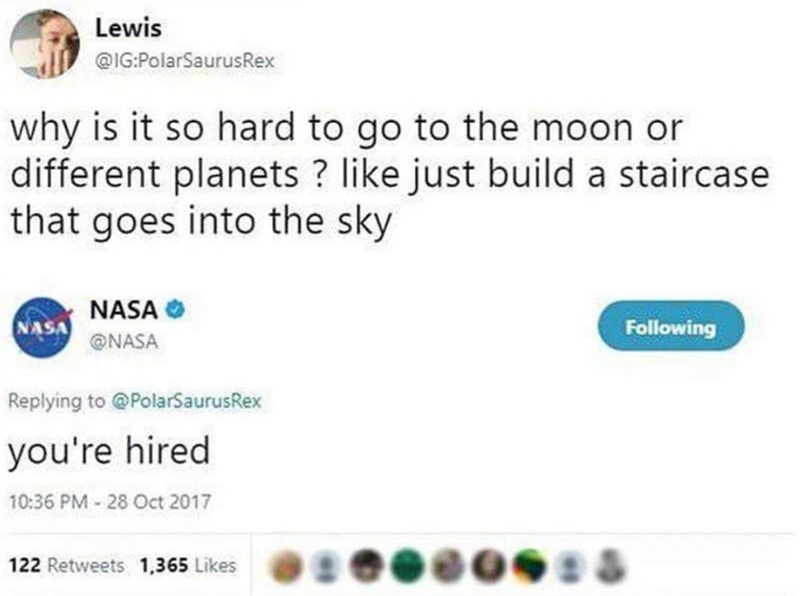The height and width of the screenshot is (596, 800).
Task: Open the Lewis display name link
Action: coord(122,29)
